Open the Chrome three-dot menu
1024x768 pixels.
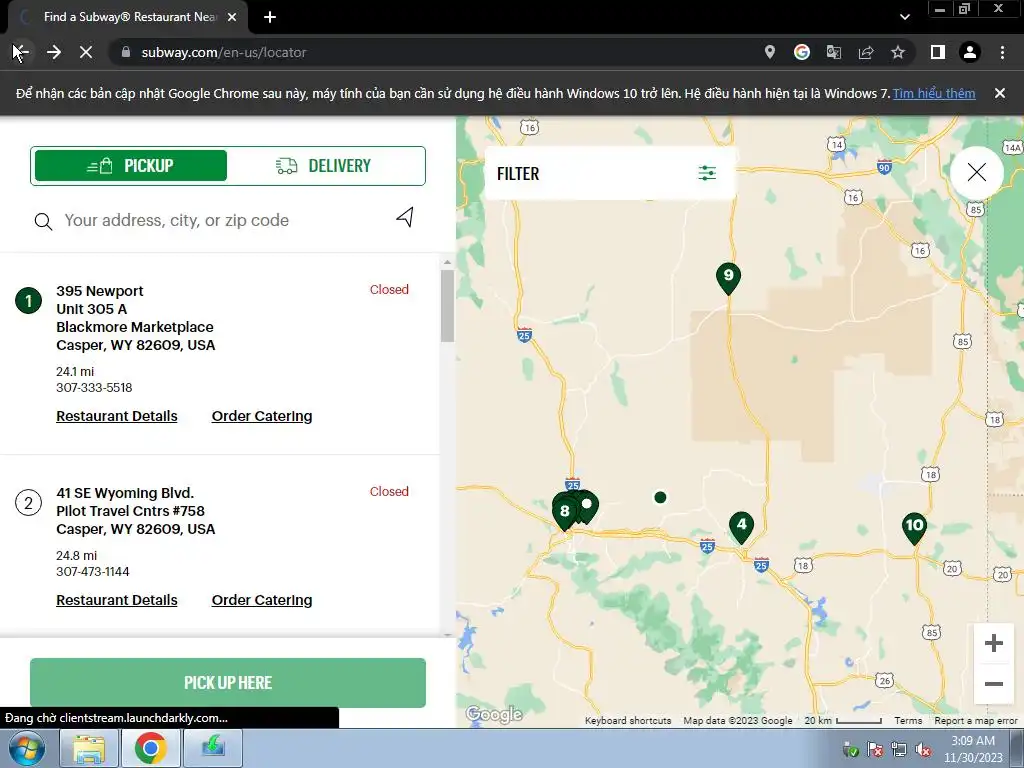tap(1002, 52)
